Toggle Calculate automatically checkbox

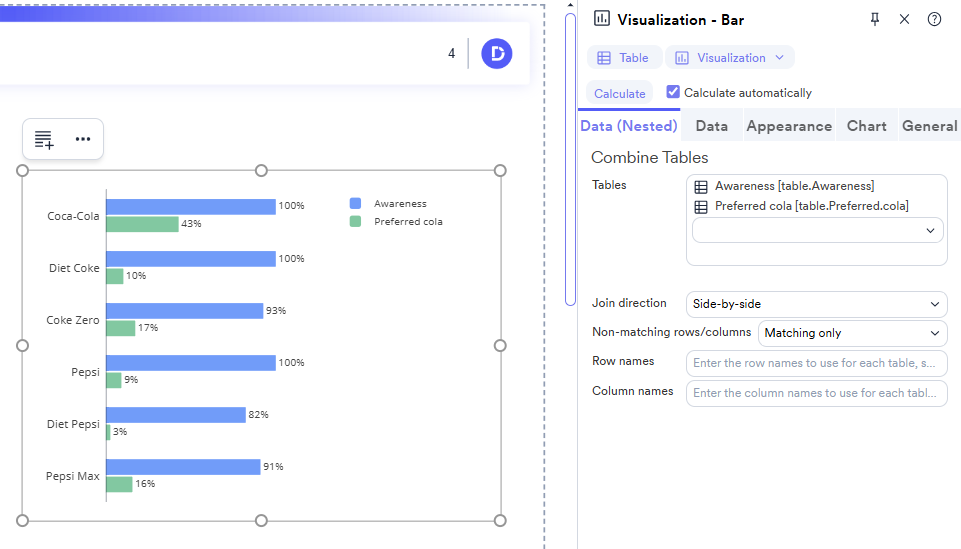pyautogui.click(x=673, y=92)
